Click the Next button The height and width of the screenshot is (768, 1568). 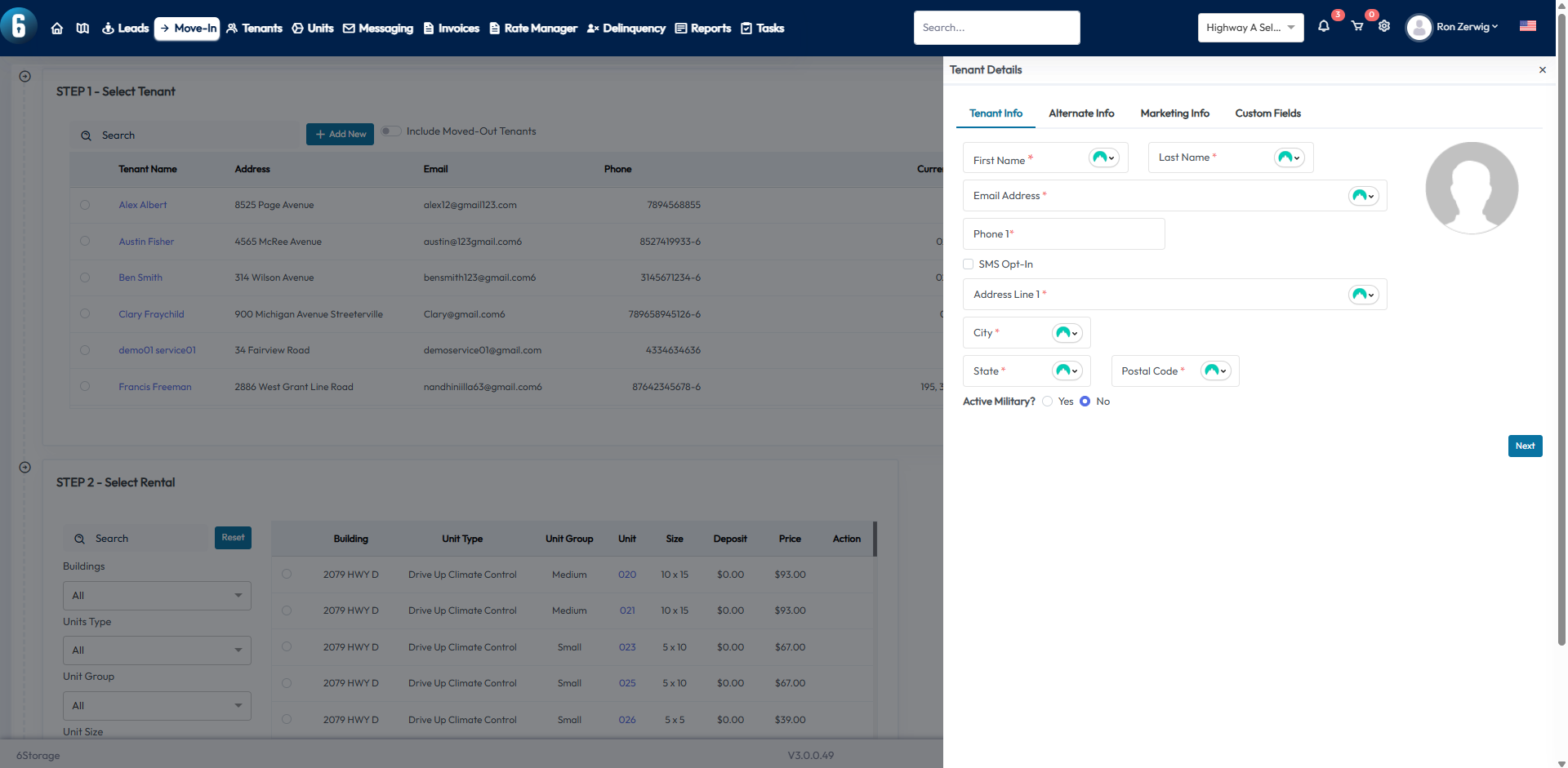(1525, 446)
